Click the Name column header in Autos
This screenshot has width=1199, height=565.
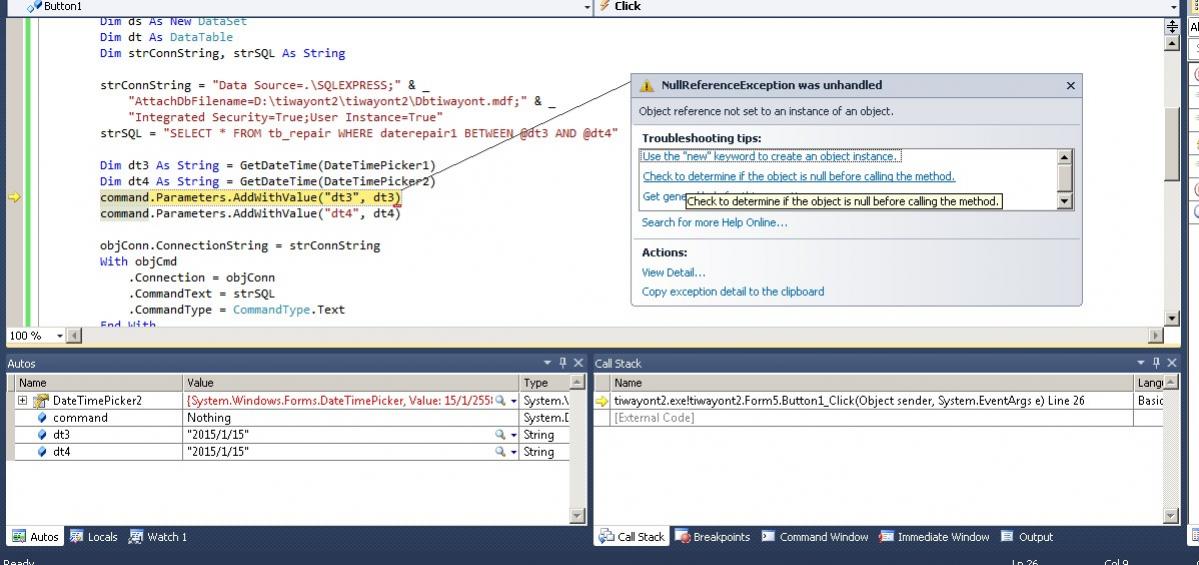(x=99, y=382)
